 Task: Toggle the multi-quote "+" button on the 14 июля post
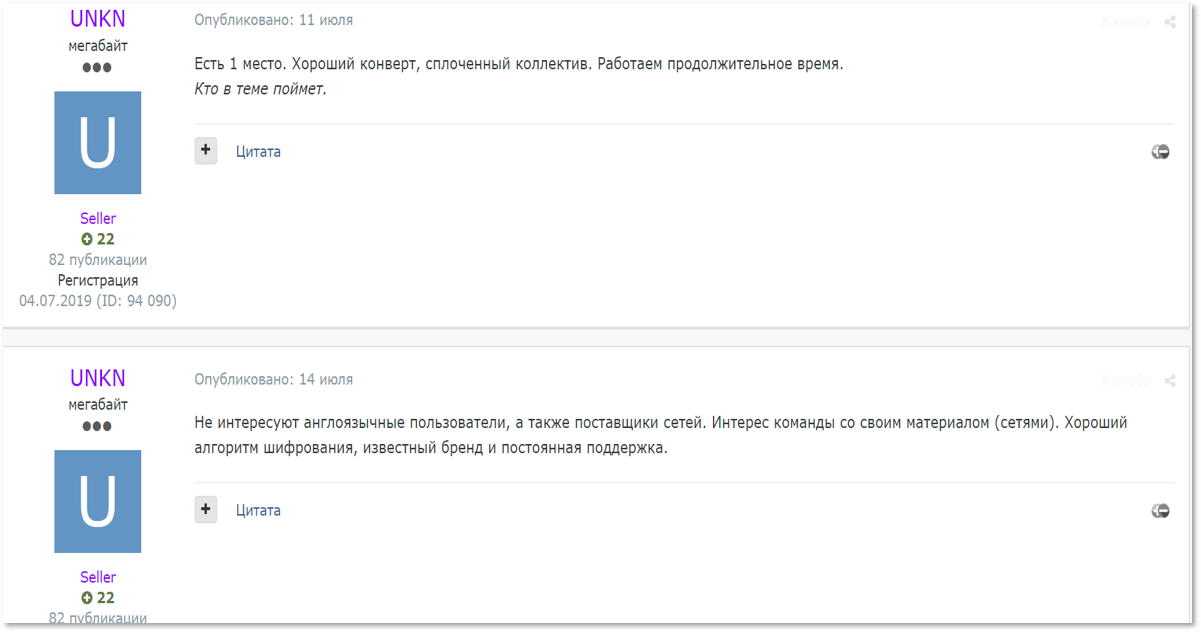click(206, 510)
